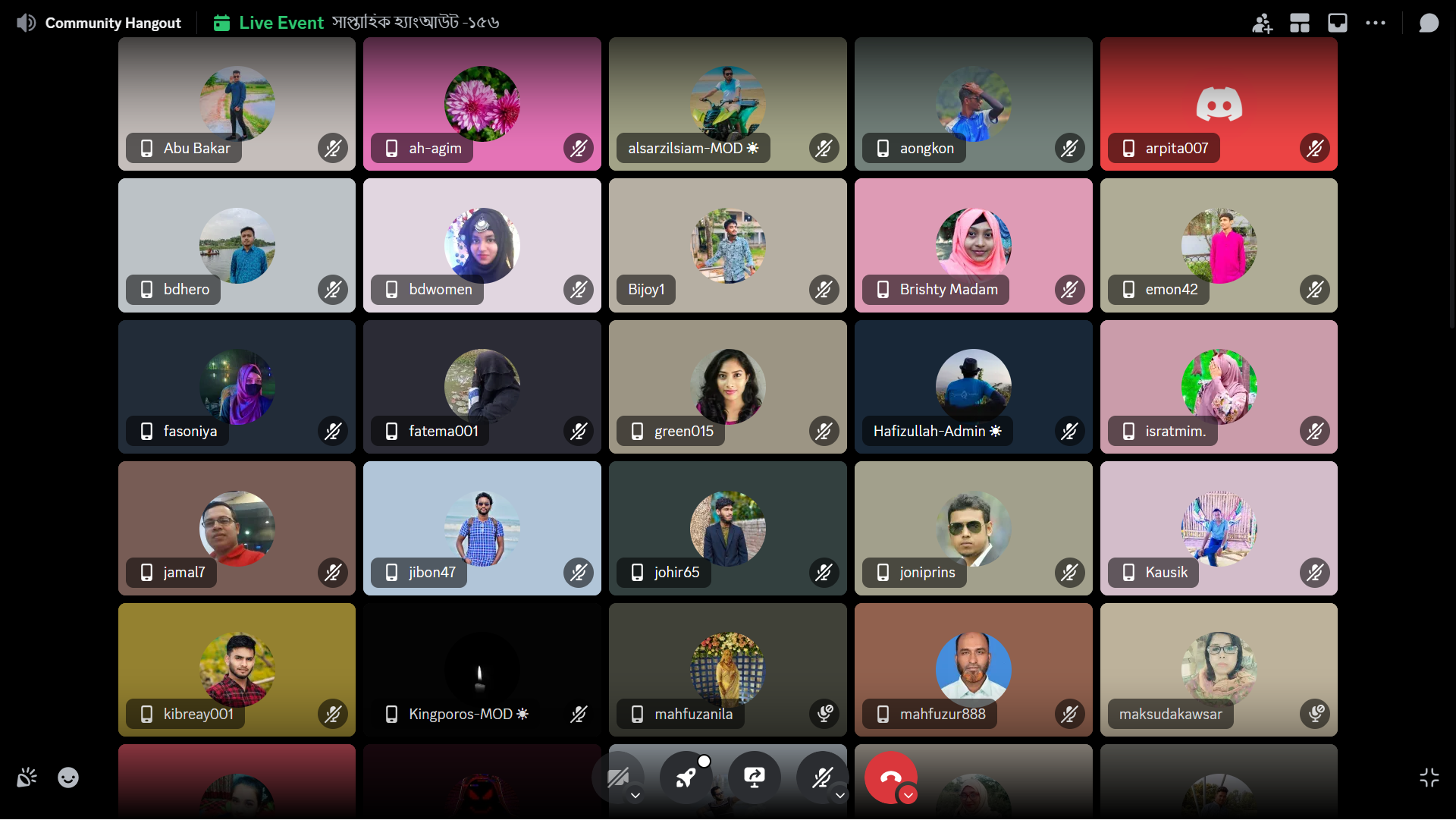The width and height of the screenshot is (1456, 820).
Task: Exit fullscreen using the collapse arrows icon
Action: pyautogui.click(x=1429, y=778)
